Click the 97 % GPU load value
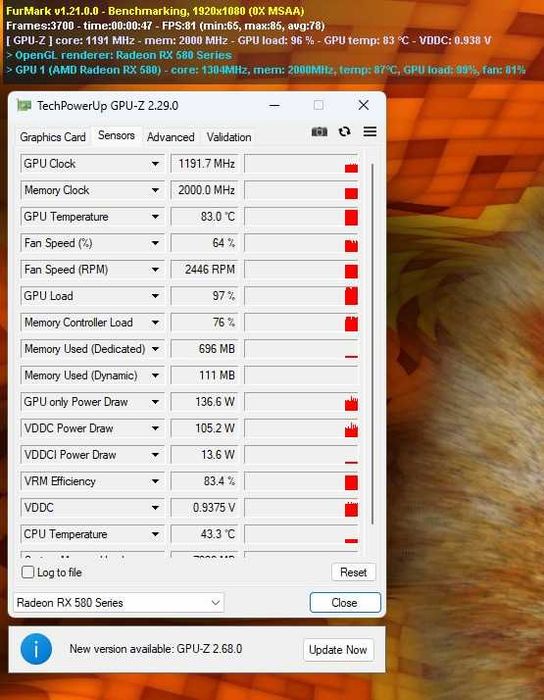Screen dimensions: 544x700 (205, 296)
